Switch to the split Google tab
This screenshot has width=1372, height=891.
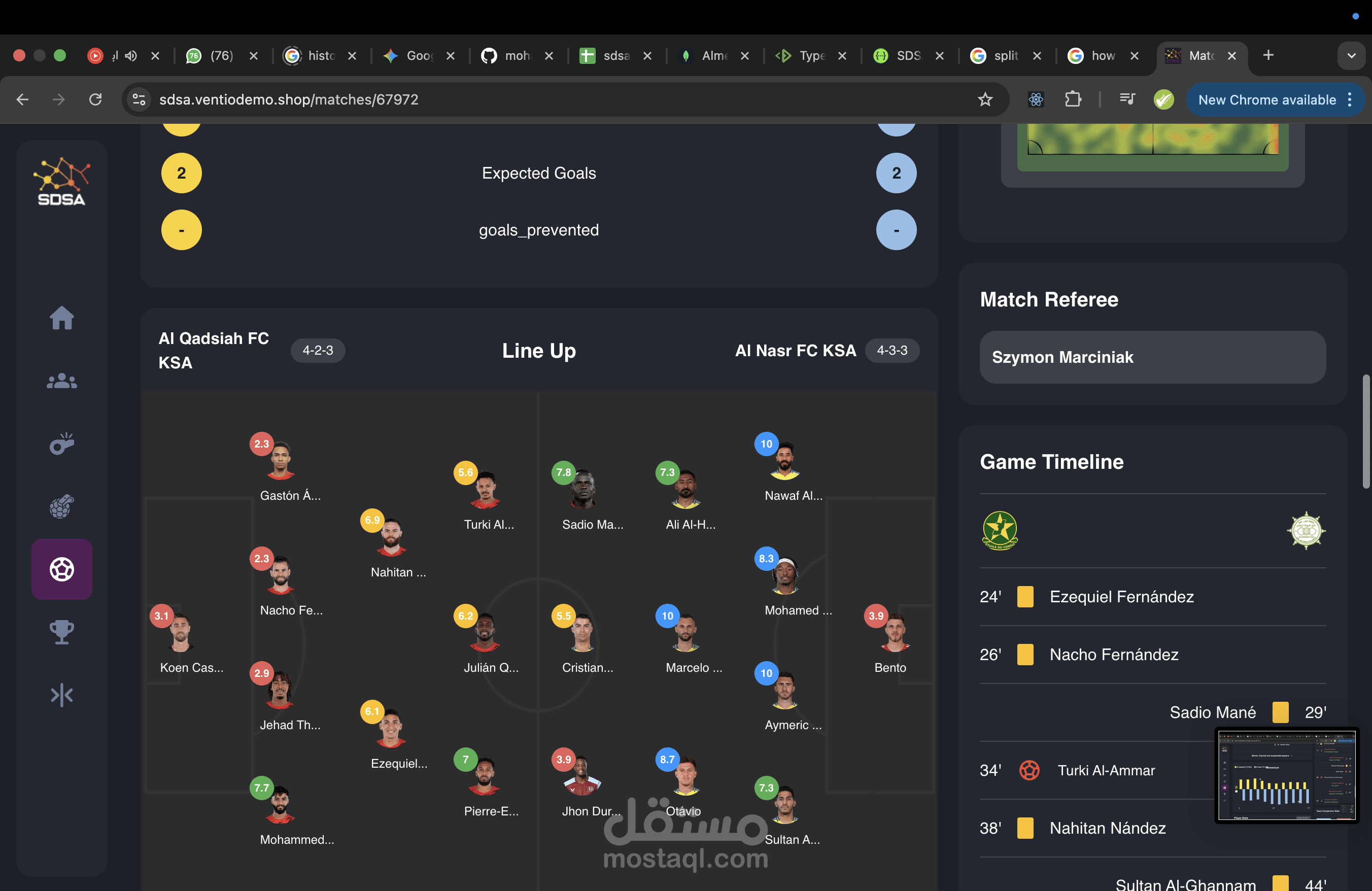pyautogui.click(x=998, y=56)
